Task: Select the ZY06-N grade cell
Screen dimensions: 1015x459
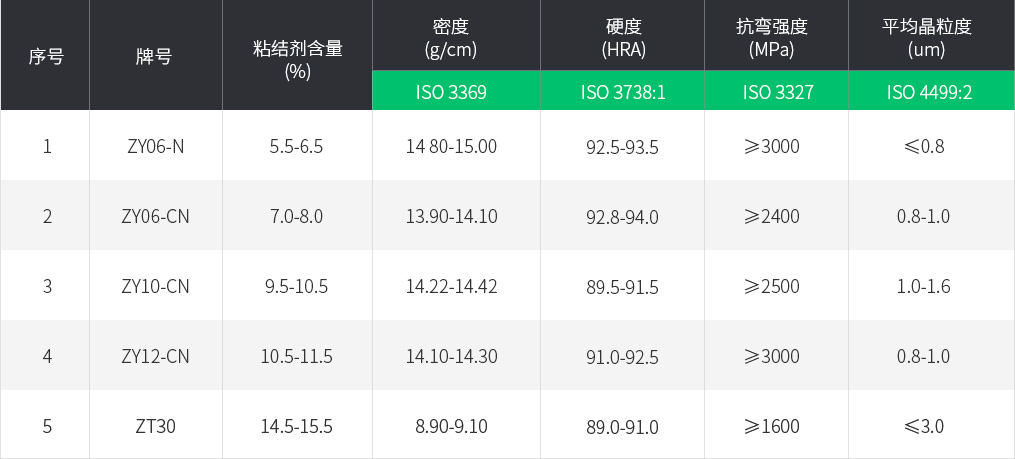Action: (x=155, y=147)
